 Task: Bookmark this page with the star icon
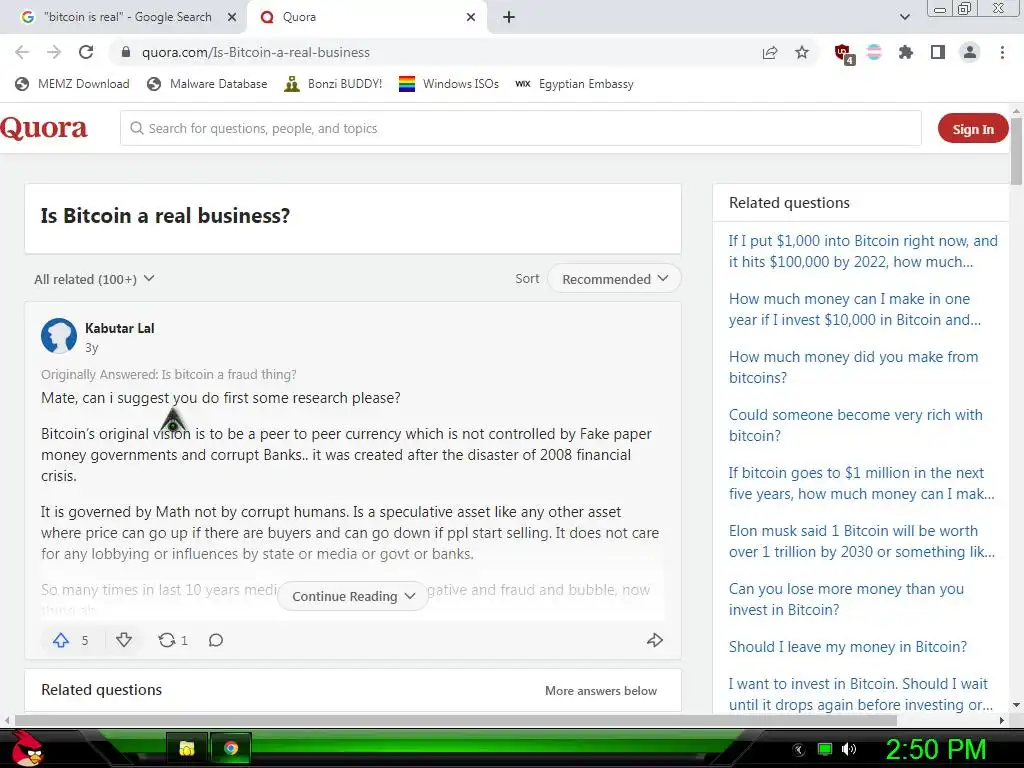click(x=802, y=52)
